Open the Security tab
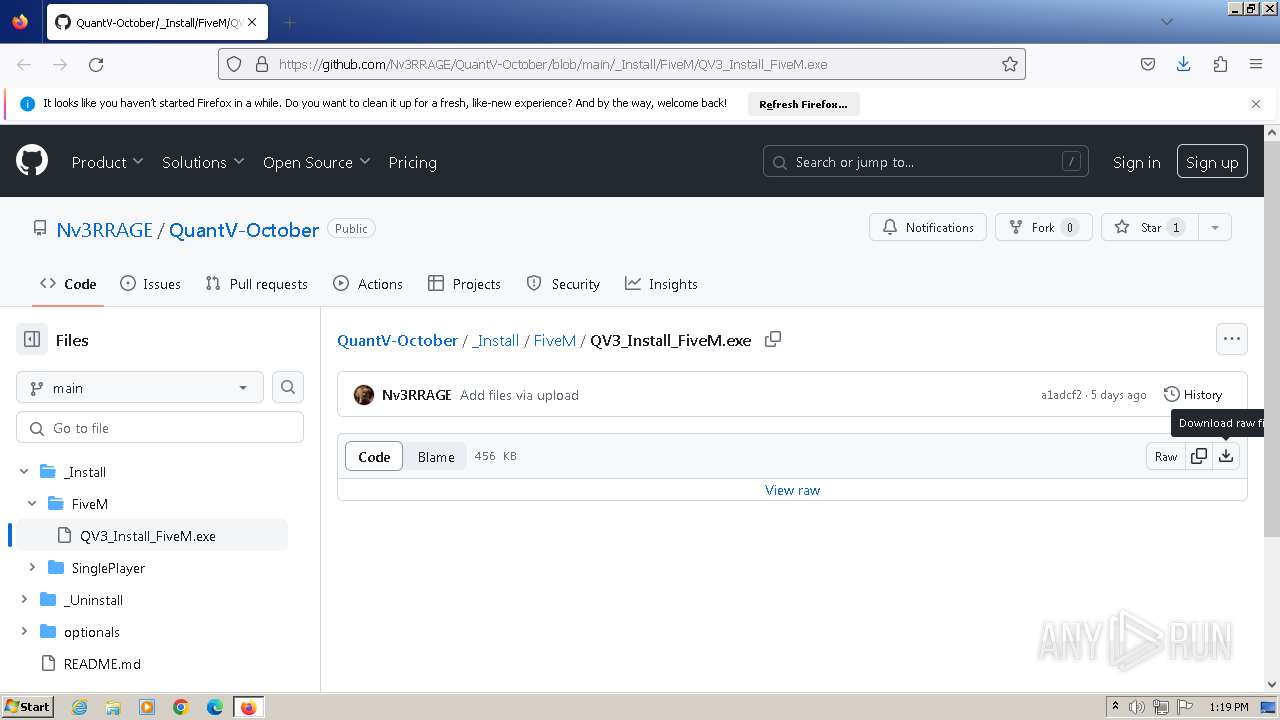The image size is (1280, 720). [563, 284]
